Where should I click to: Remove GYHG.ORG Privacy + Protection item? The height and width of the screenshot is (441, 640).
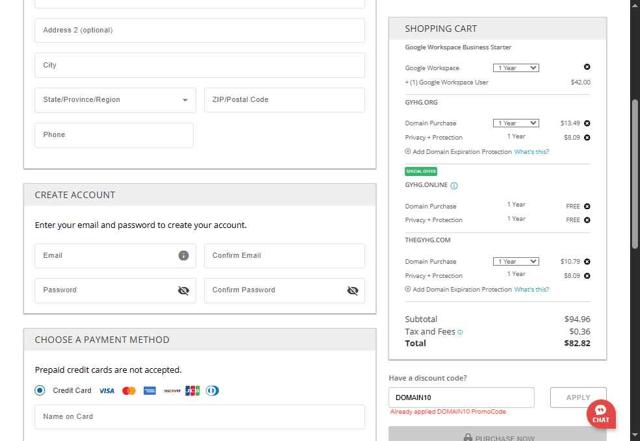(x=587, y=138)
